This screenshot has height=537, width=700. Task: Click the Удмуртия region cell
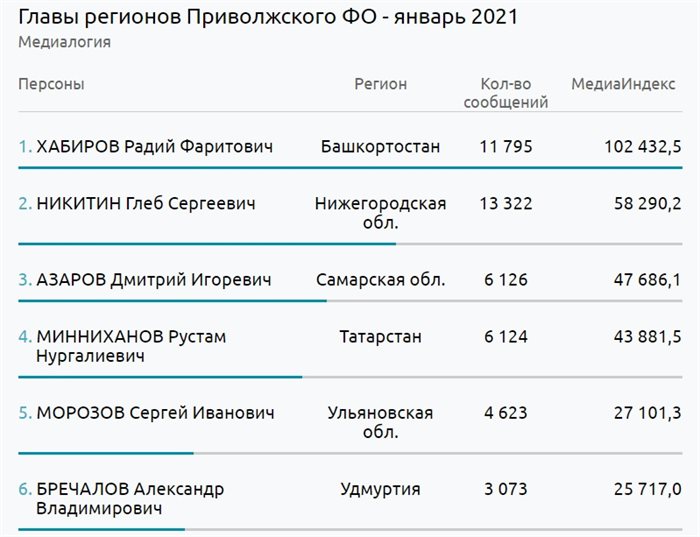381,490
